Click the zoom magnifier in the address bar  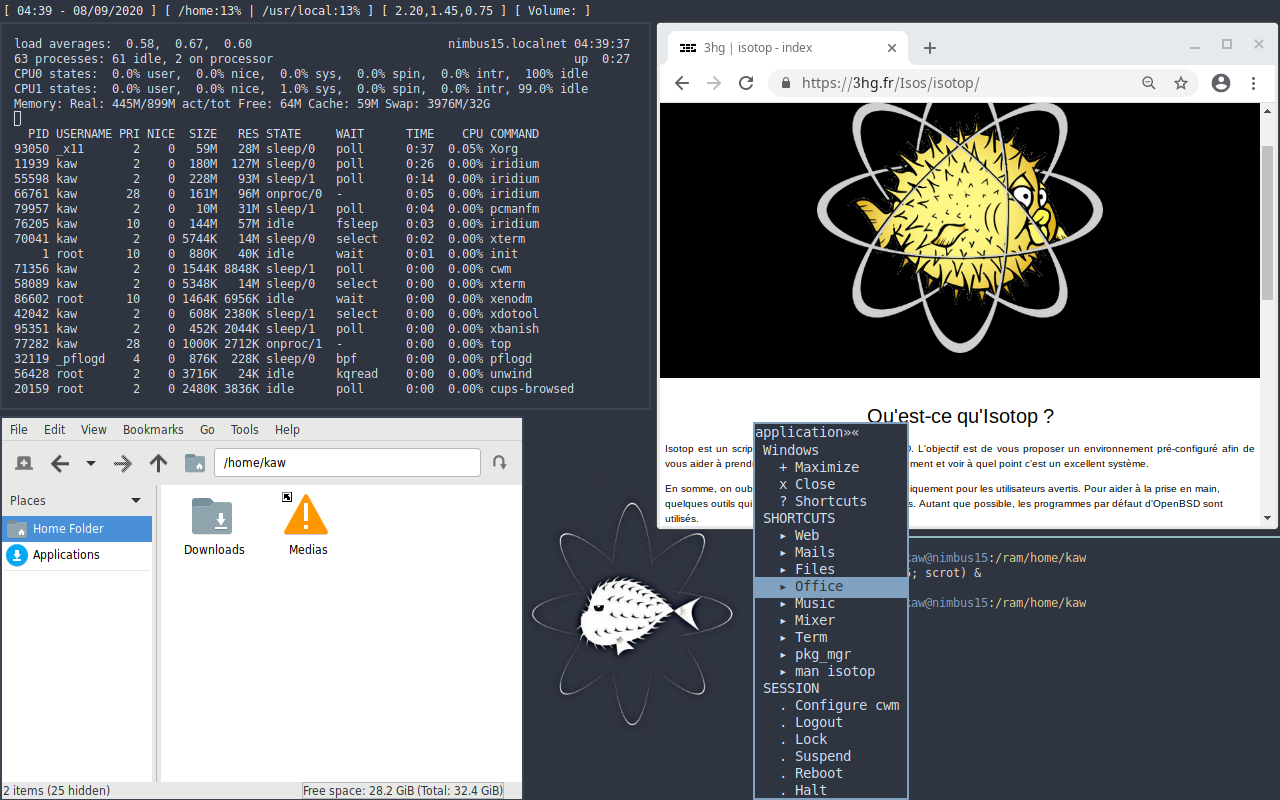pos(1149,84)
